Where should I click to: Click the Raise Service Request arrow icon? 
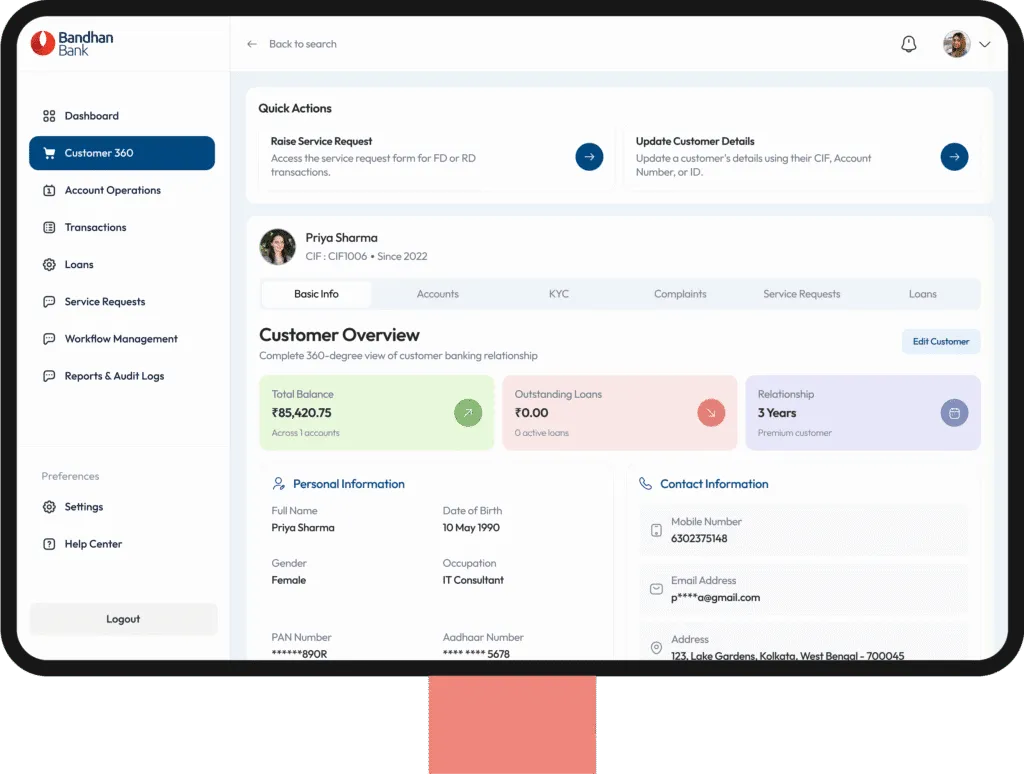tap(589, 157)
